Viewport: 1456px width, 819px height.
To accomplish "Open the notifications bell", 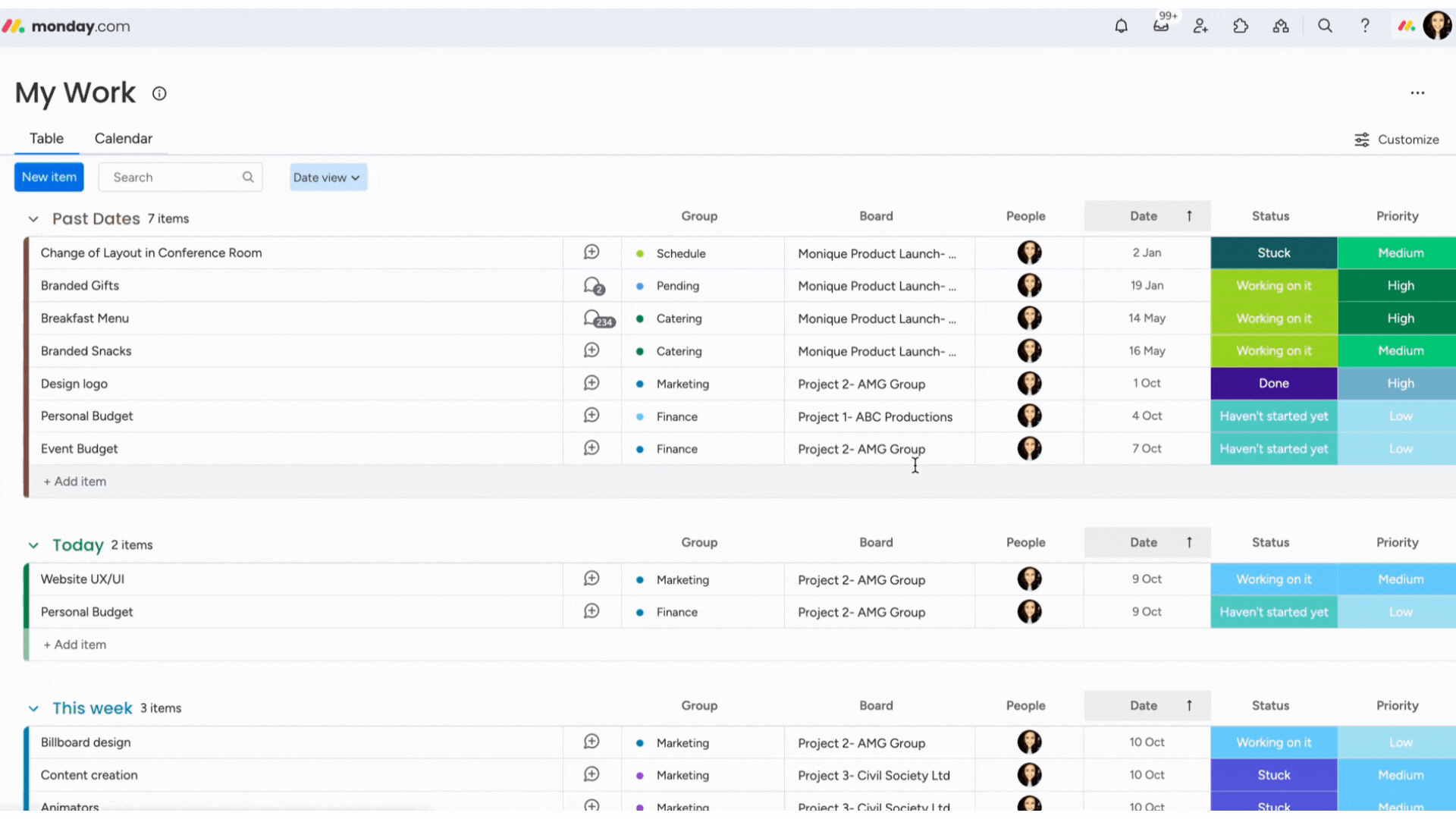I will click(x=1121, y=25).
